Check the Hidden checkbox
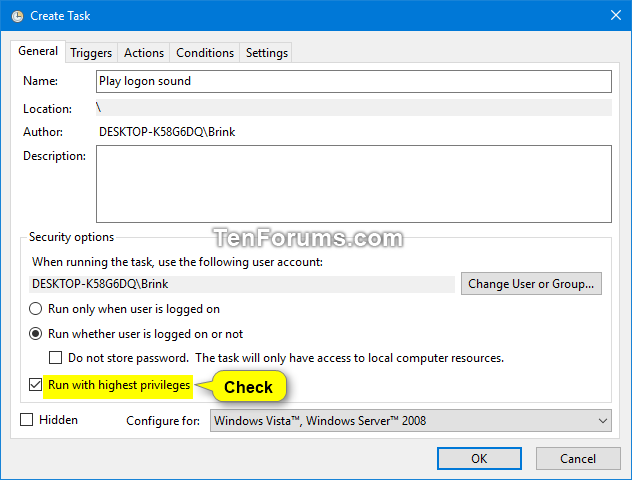This screenshot has height=480, width=632. pos(27,420)
